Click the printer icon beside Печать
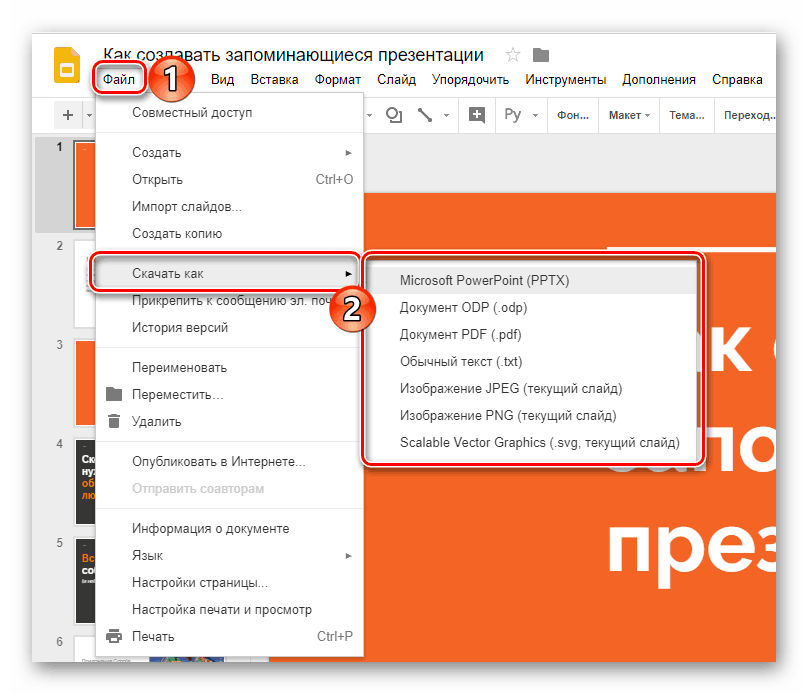The image size is (808, 694). point(114,636)
